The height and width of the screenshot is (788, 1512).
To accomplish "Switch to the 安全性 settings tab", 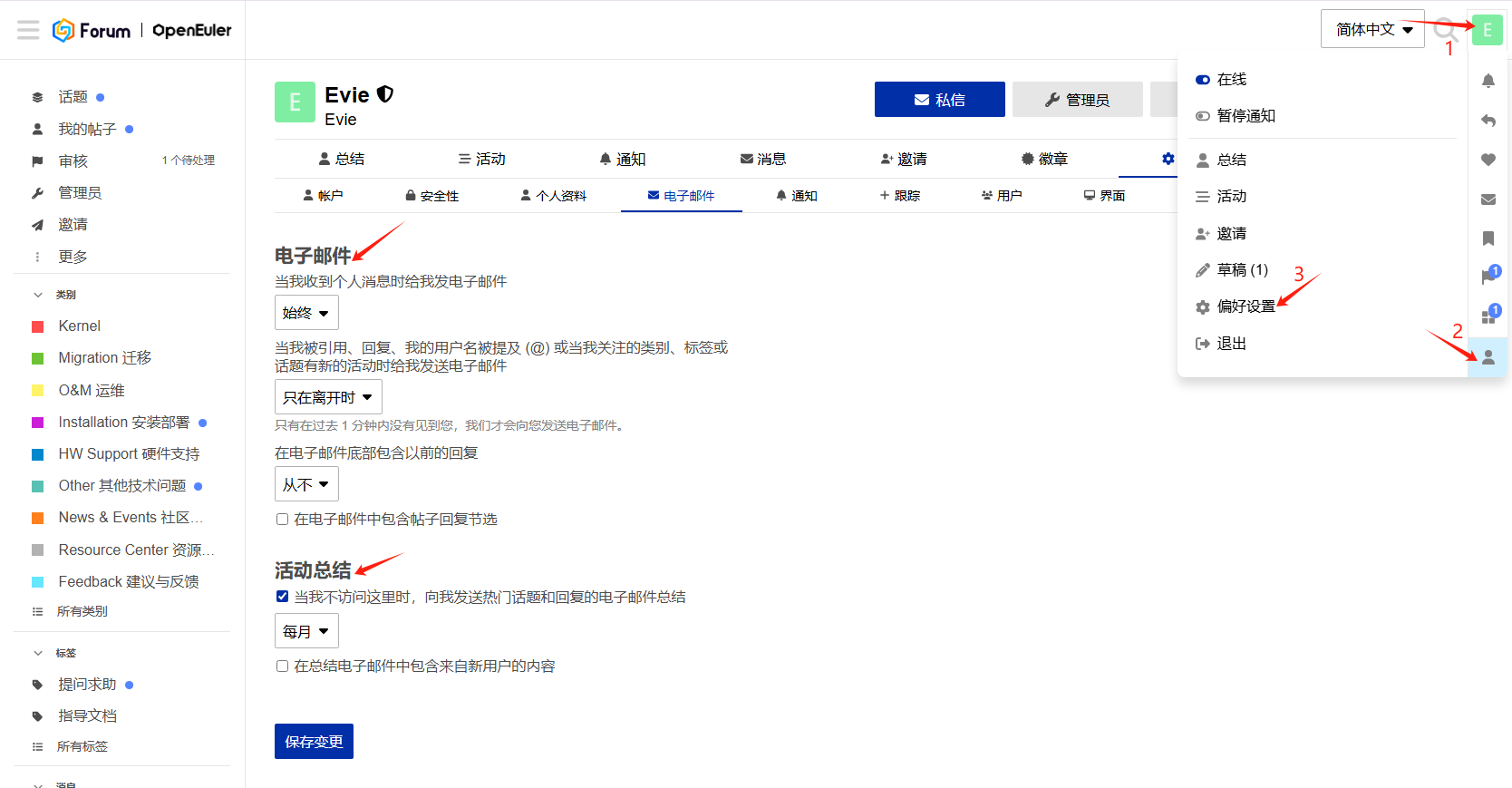I will [x=431, y=196].
